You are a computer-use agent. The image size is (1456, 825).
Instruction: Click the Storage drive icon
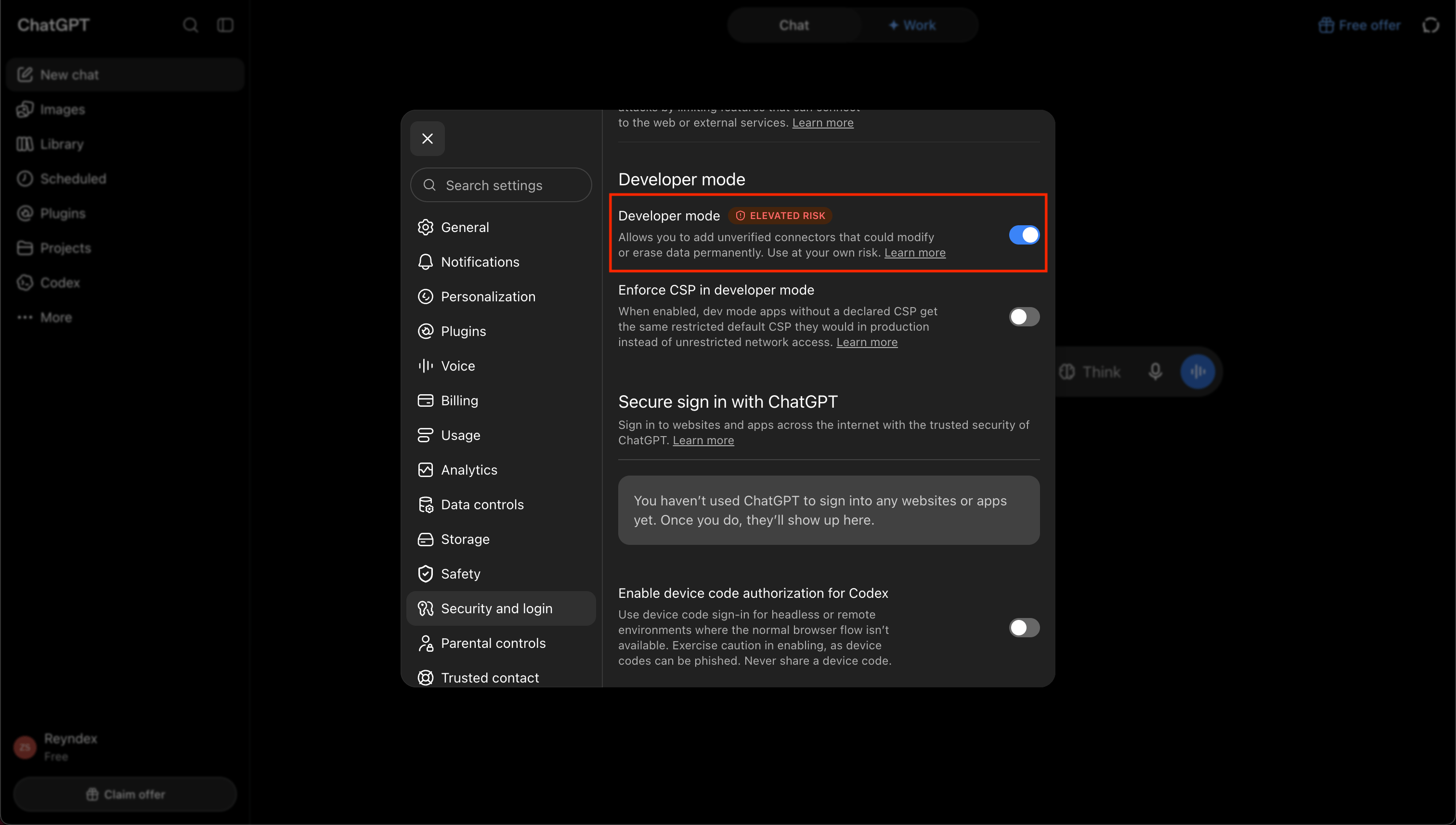point(425,539)
